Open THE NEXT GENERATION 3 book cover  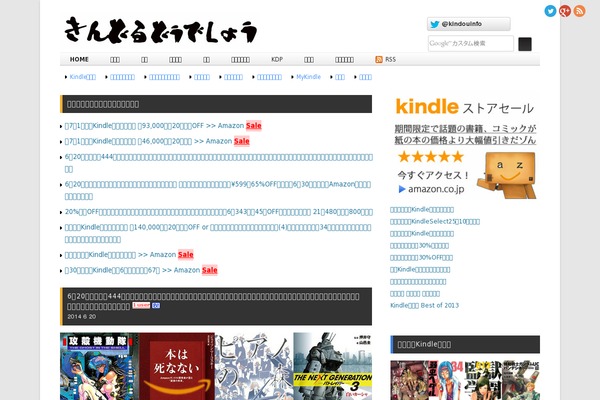click(x=333, y=366)
